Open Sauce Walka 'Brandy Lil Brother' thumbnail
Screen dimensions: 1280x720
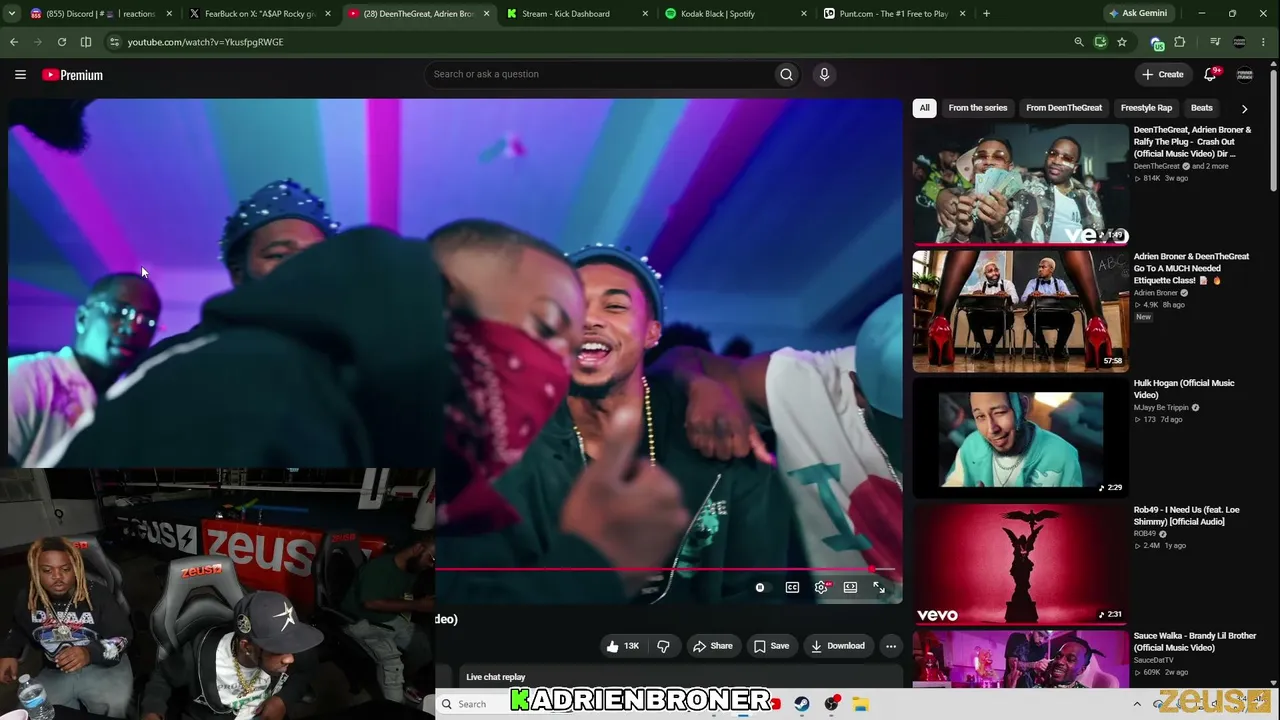1020,659
